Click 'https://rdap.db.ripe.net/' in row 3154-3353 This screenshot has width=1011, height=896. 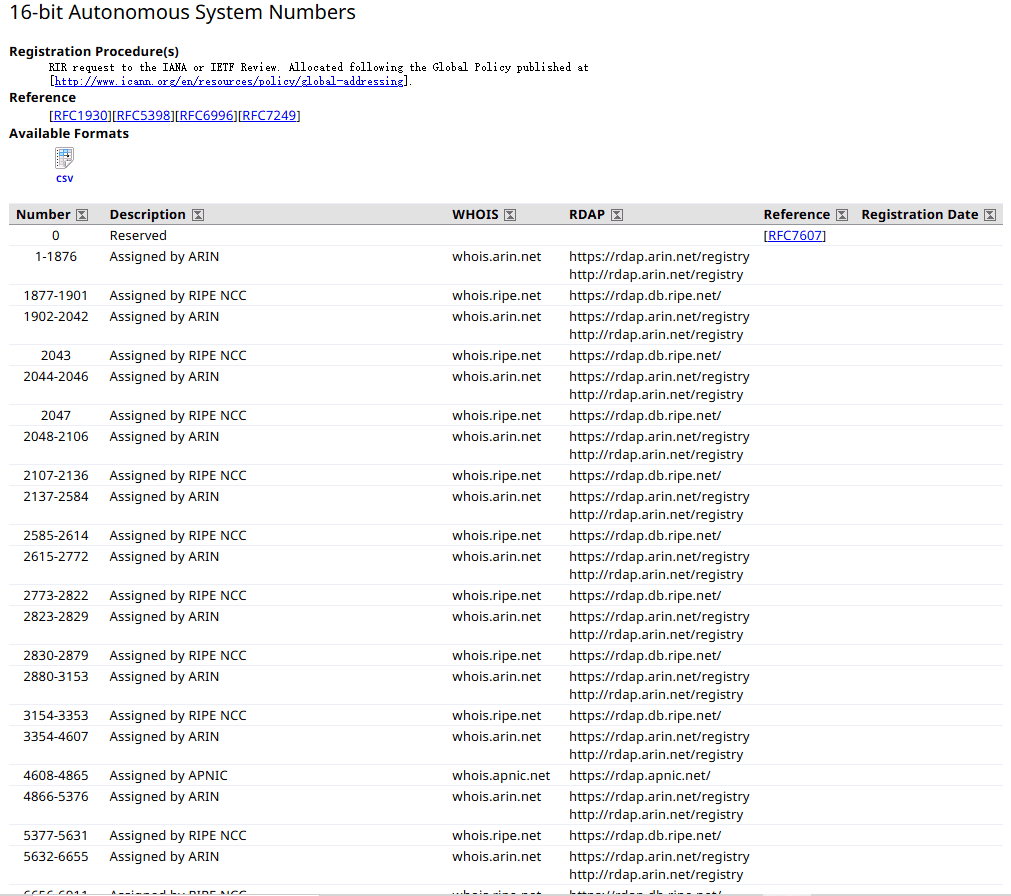pos(645,715)
